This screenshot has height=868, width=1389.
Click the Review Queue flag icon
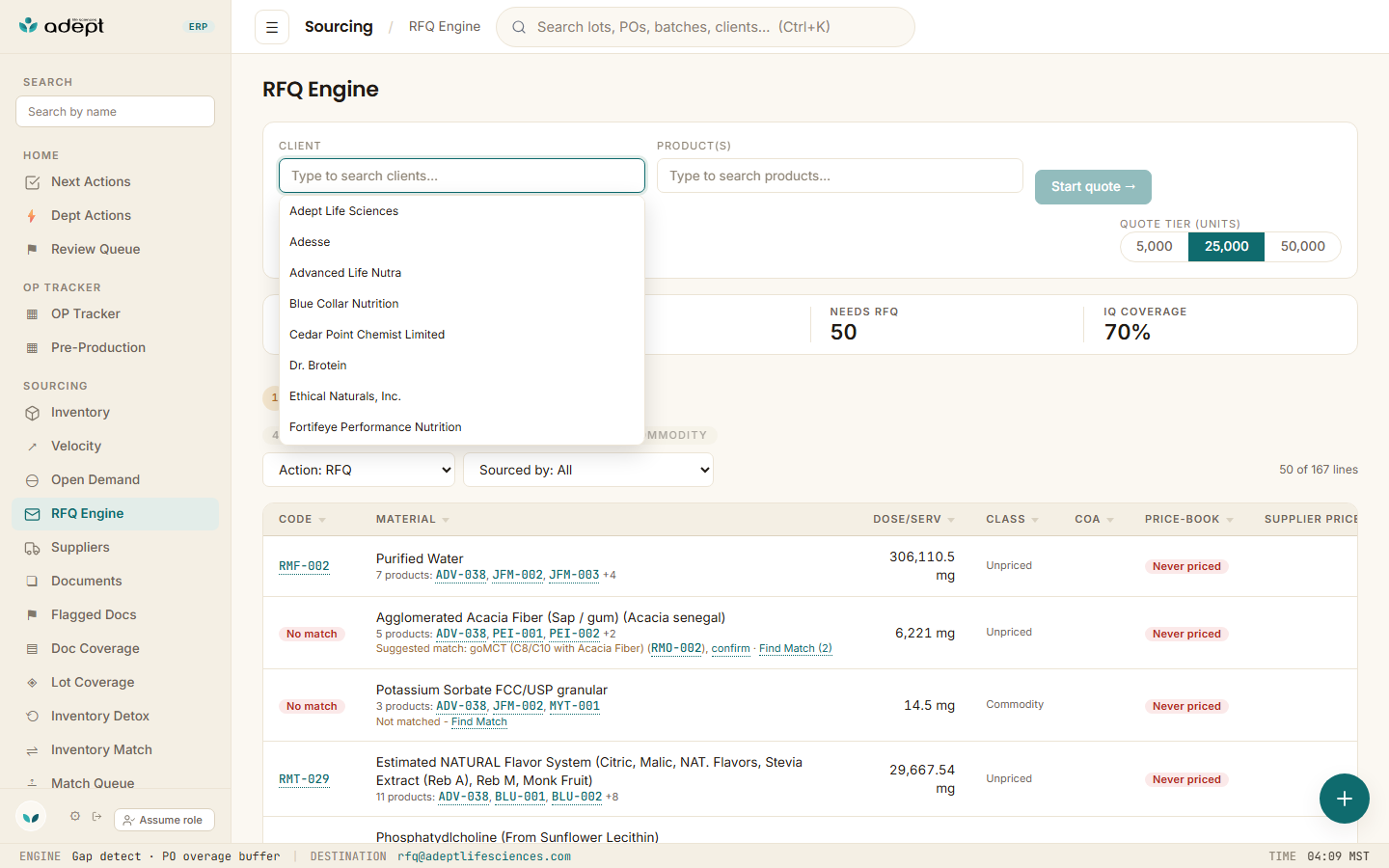click(32, 250)
